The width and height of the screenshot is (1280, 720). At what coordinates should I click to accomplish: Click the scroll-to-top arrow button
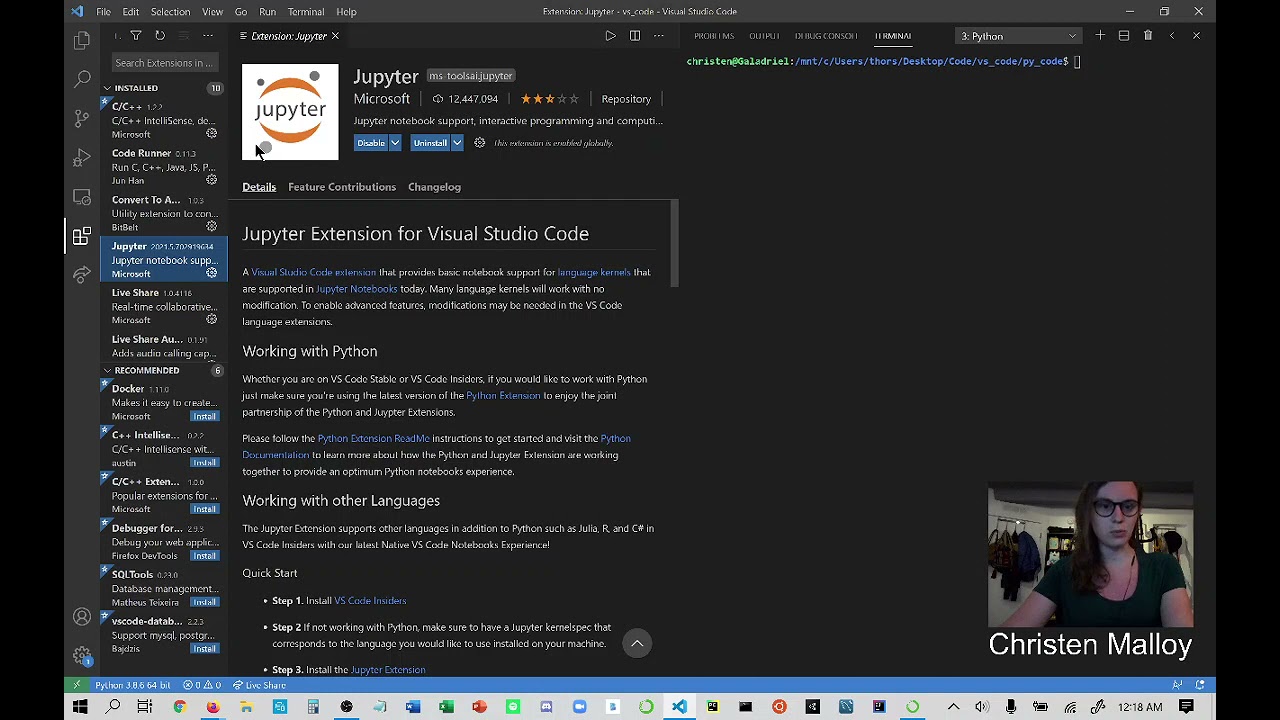coord(637,643)
